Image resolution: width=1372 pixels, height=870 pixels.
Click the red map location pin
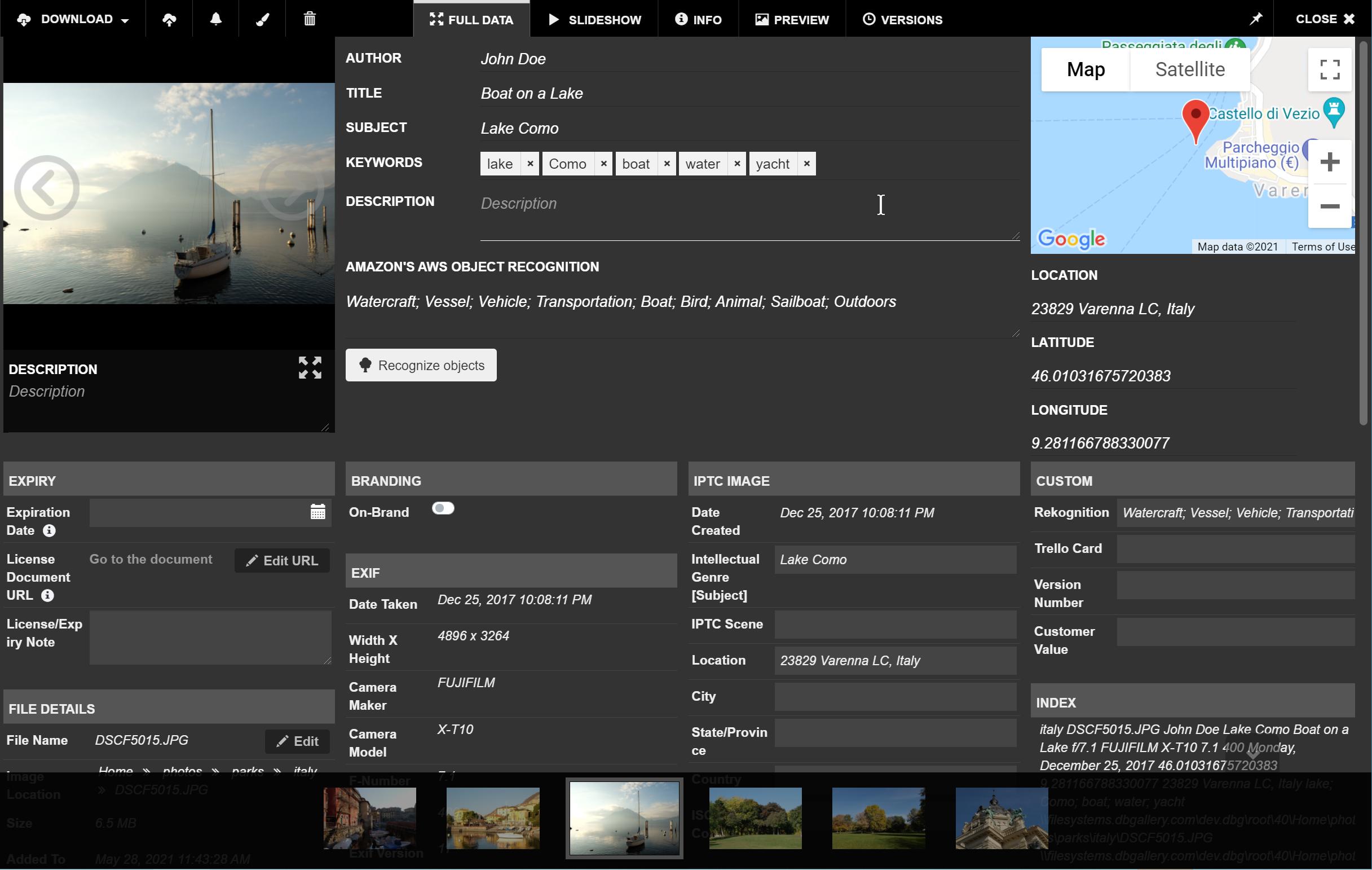tap(1195, 121)
